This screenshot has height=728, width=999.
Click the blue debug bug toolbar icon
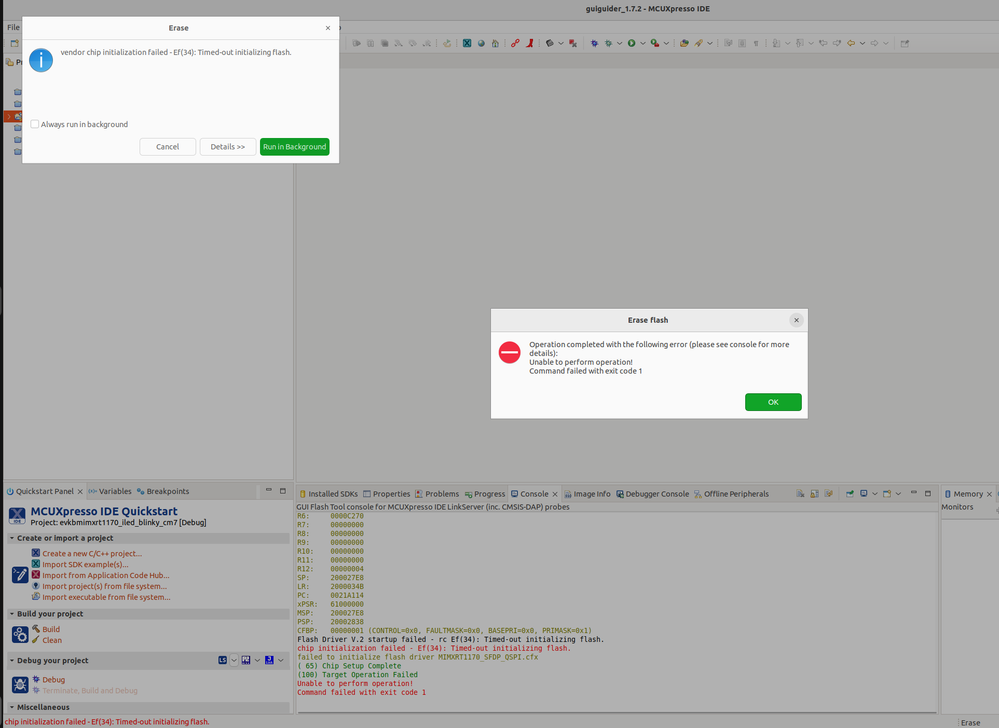coord(594,43)
